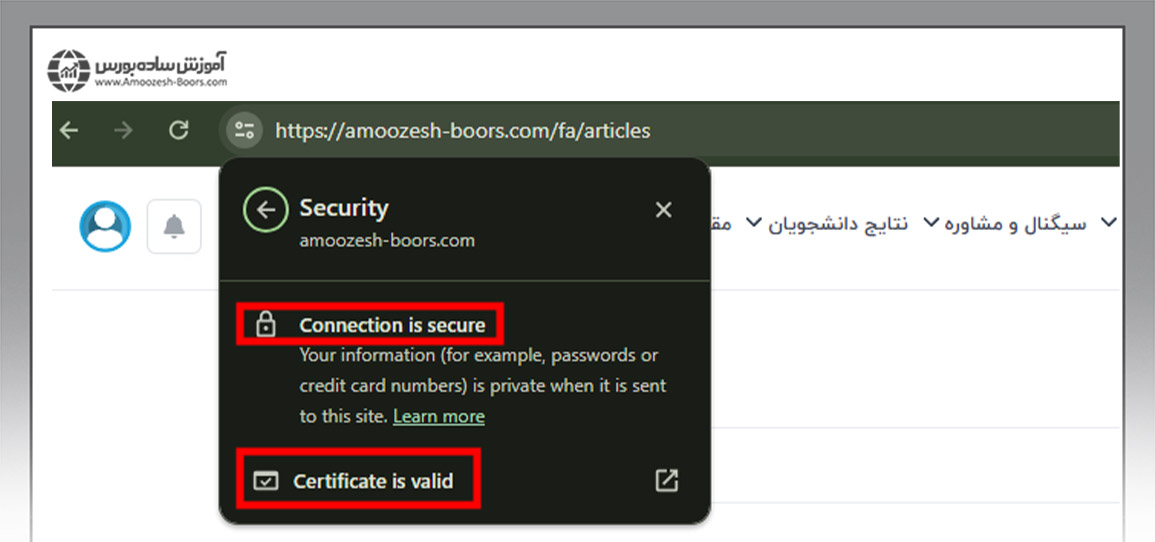1155x542 pixels.
Task: Open the user profile avatar
Action: [x=105, y=226]
